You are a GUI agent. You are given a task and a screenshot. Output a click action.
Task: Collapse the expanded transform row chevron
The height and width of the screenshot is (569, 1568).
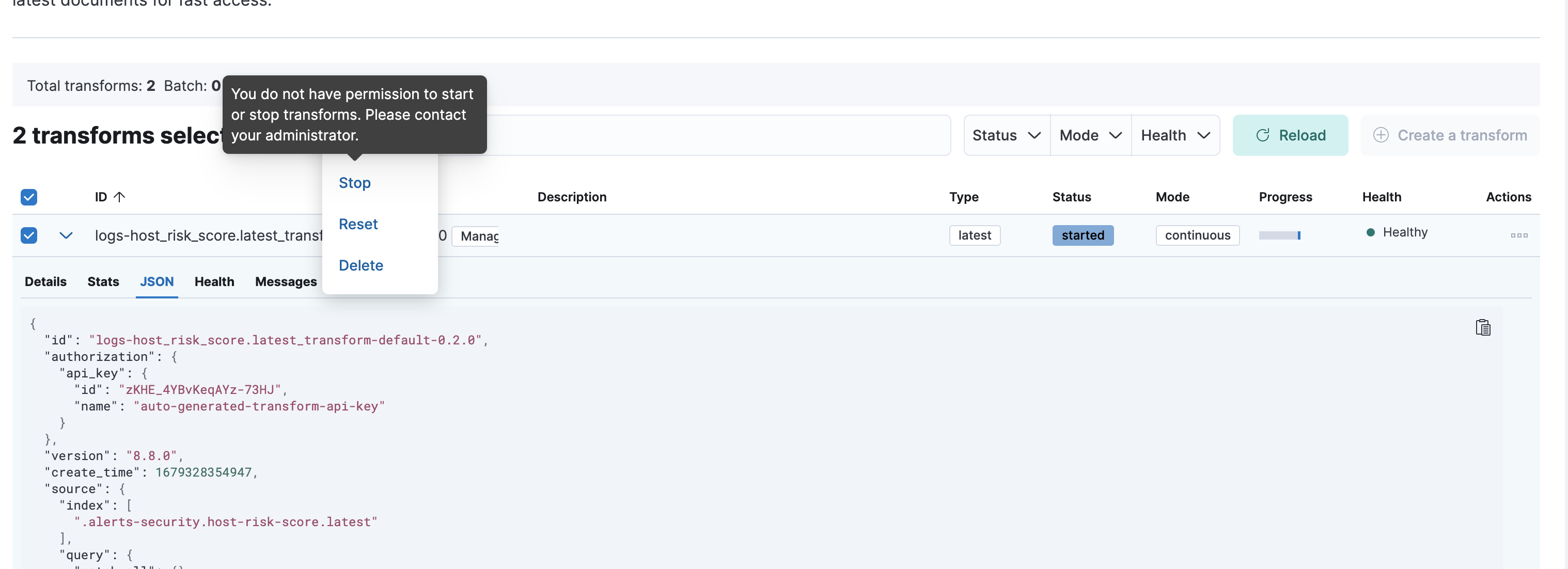(65, 235)
